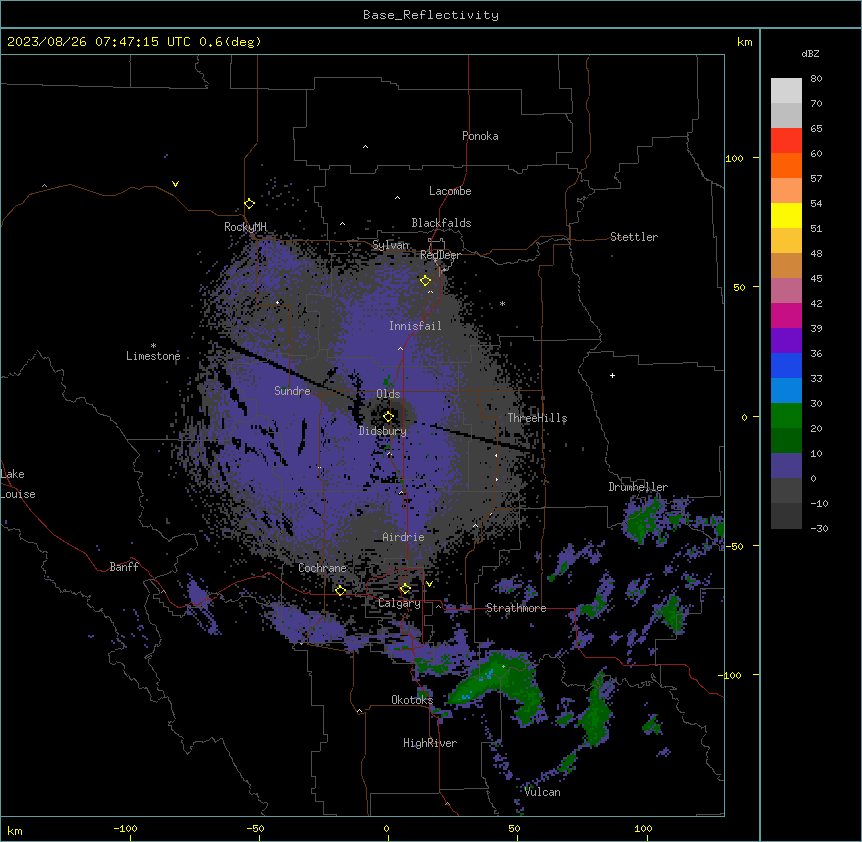This screenshot has height=842, width=862.
Task: Click the Strathmore label
Action: [516, 608]
